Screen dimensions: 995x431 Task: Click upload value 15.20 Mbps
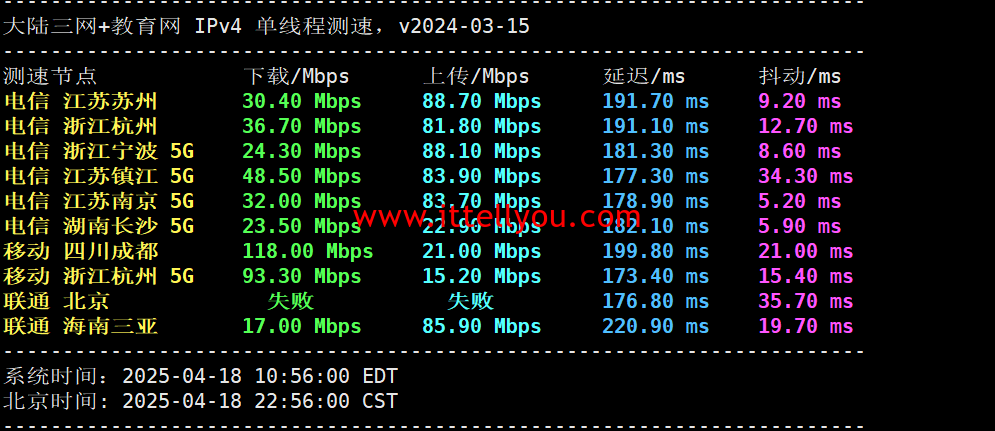(482, 276)
